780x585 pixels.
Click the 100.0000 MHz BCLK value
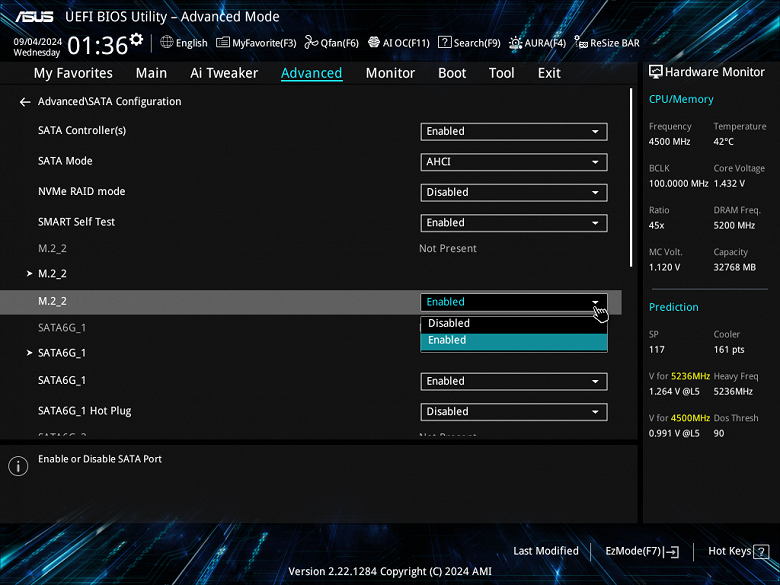pyautogui.click(x=678, y=184)
